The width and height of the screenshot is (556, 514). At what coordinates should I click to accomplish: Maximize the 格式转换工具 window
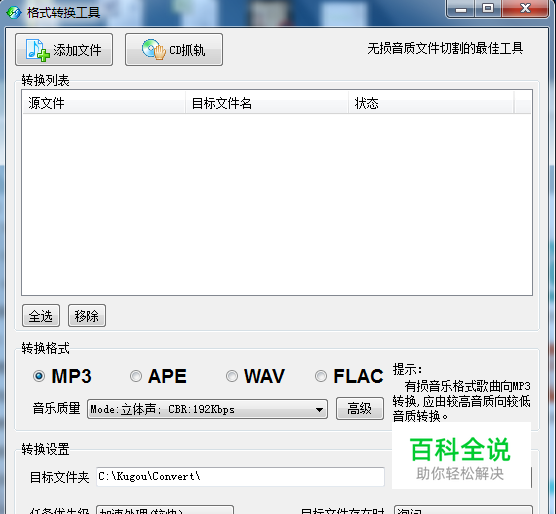(488, 9)
